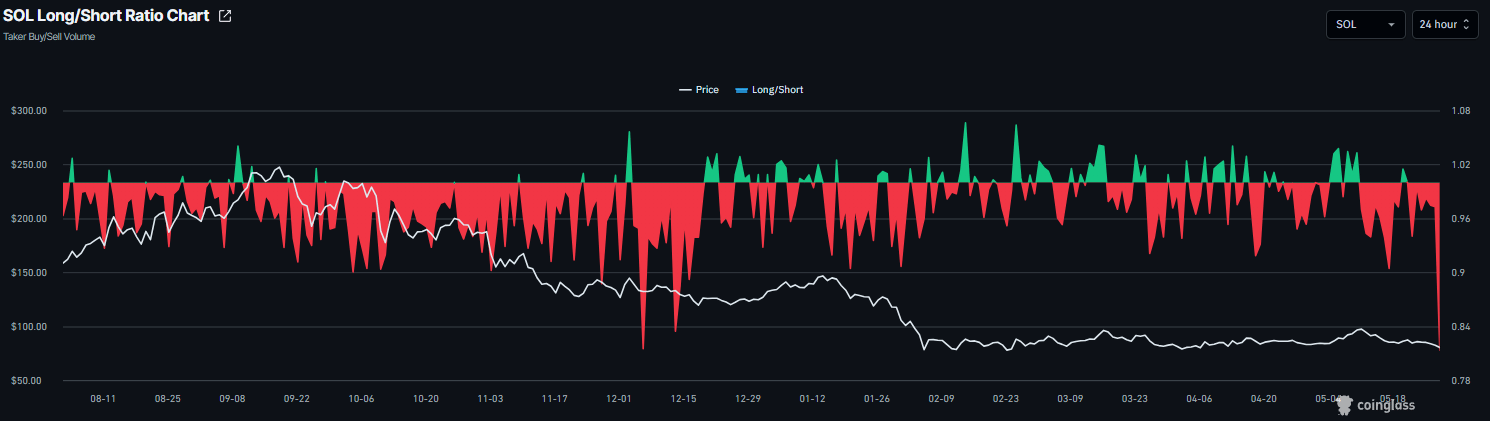Click the SOL Long/Short Ratio Chart title
The width and height of the screenshot is (1490, 421).
click(106, 16)
